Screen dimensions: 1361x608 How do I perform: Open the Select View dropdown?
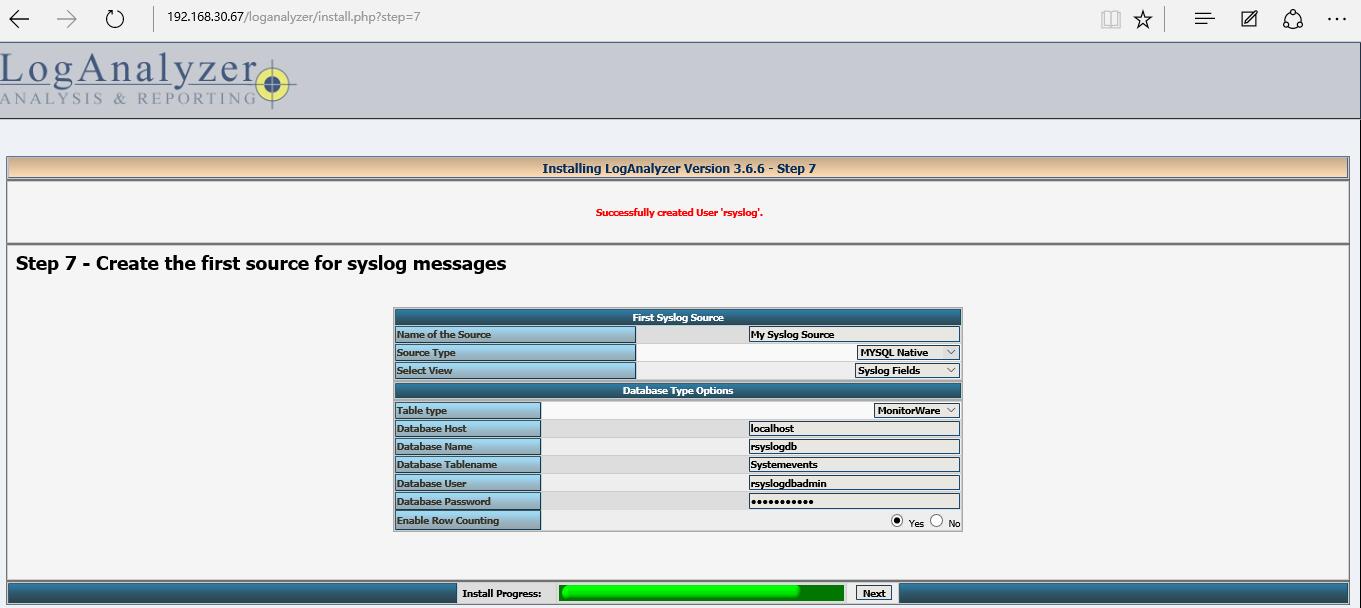pyautogui.click(x=907, y=370)
